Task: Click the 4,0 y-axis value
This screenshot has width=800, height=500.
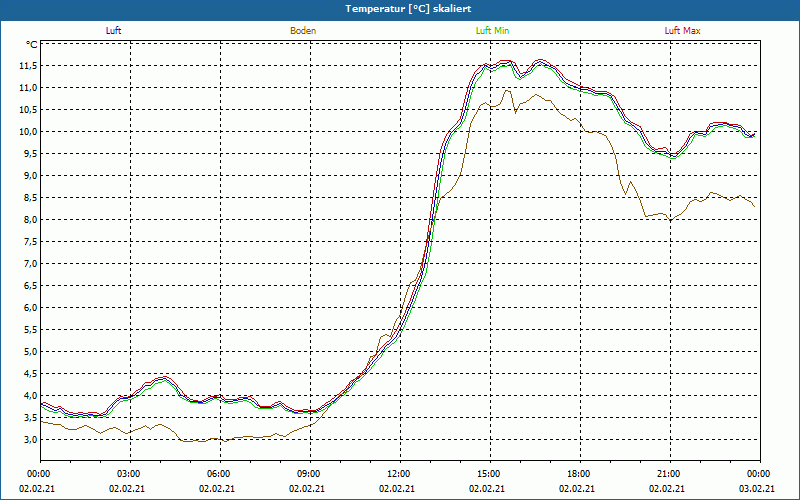Action: point(30,395)
